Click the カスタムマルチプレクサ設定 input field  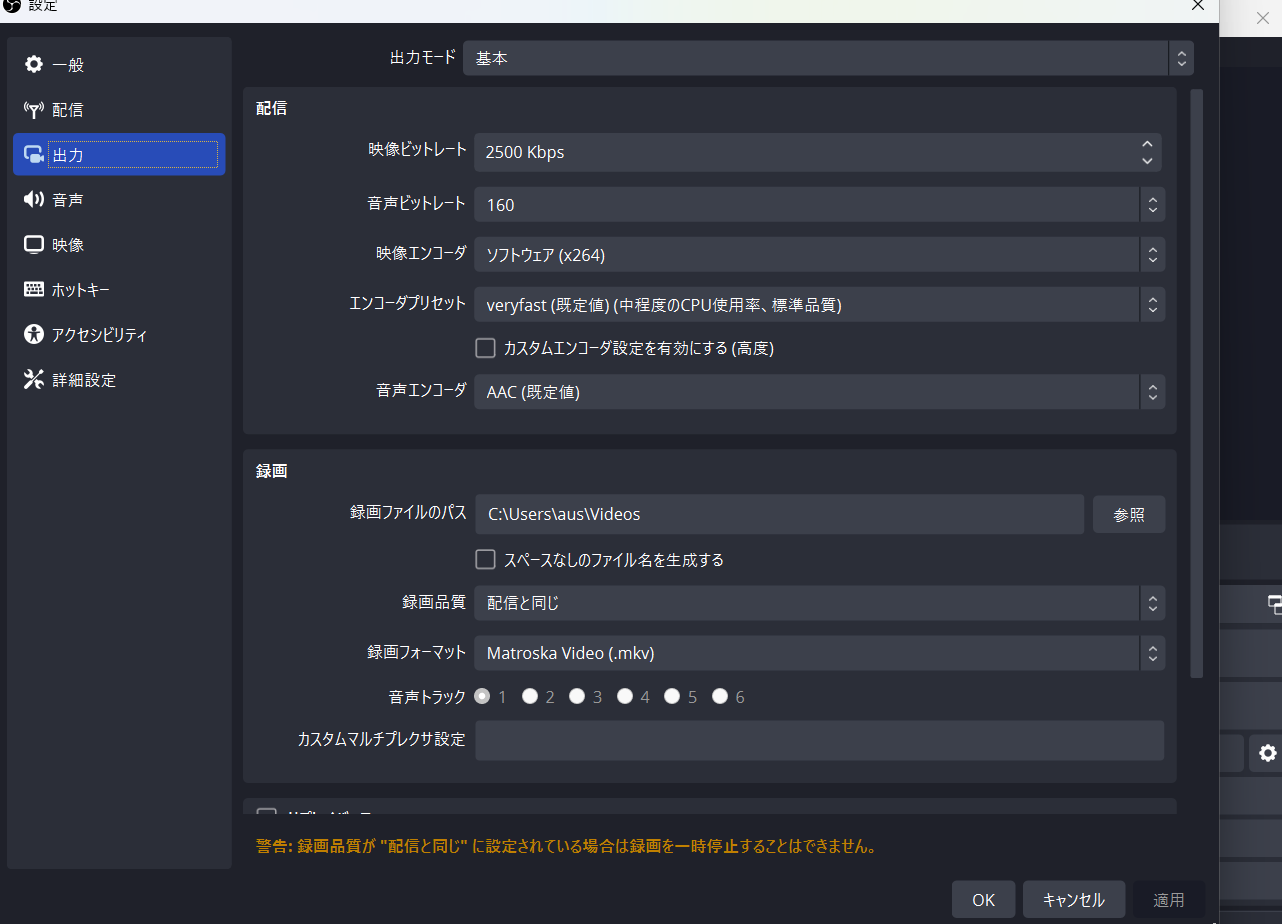pos(820,740)
